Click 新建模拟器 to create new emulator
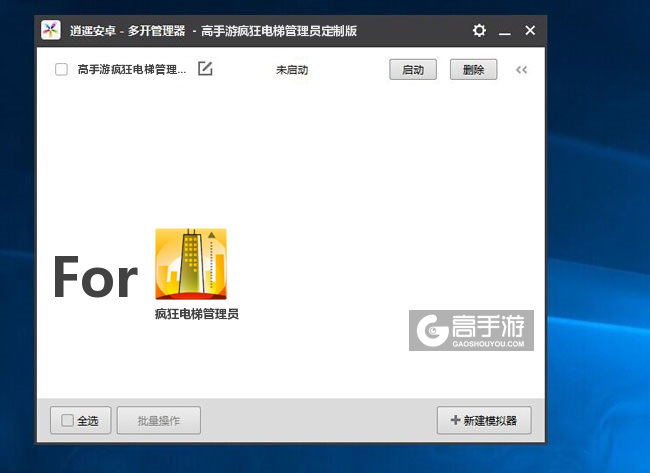The width and height of the screenshot is (650, 473). click(484, 420)
